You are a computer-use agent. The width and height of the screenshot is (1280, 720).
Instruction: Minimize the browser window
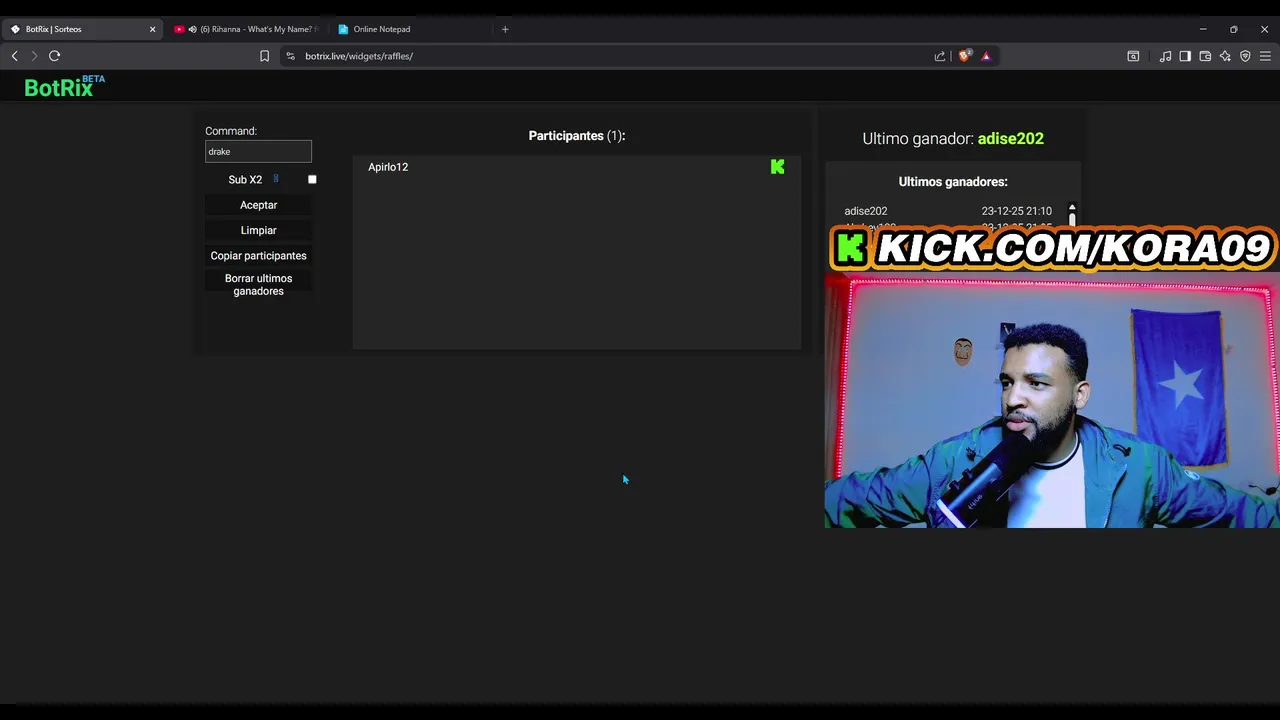point(1203,29)
